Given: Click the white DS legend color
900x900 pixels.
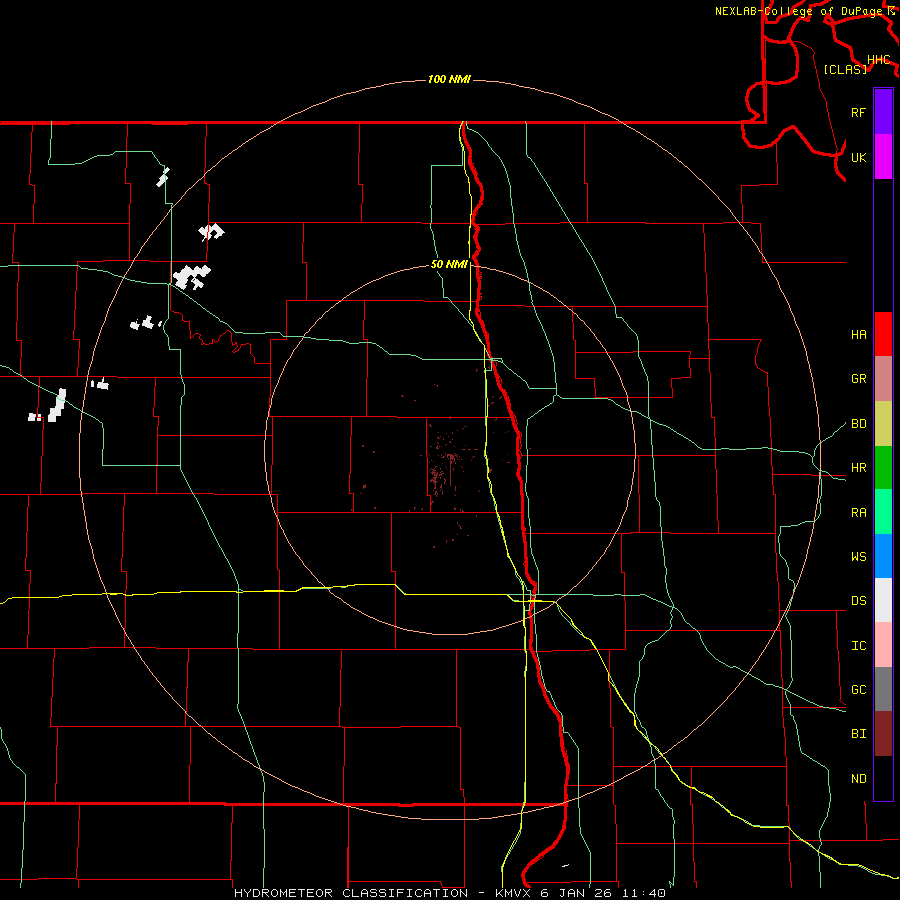Looking at the screenshot, I should point(883,600).
